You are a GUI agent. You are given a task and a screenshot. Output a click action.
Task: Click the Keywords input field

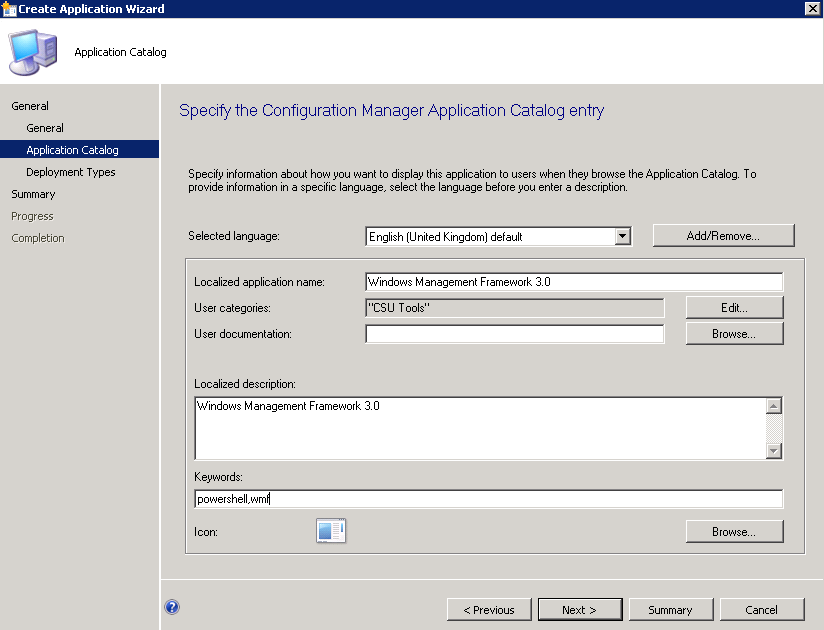pyautogui.click(x=488, y=499)
